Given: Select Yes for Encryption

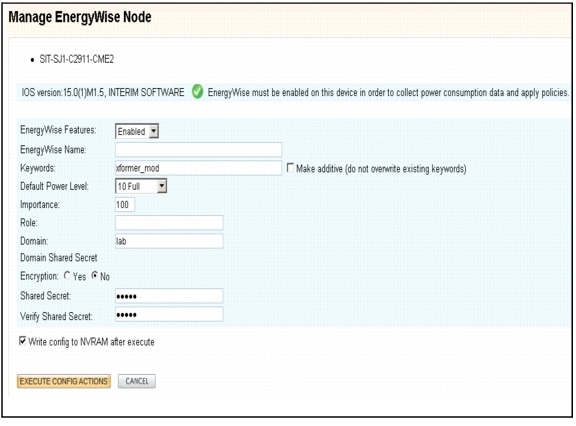Looking at the screenshot, I should (67, 275).
